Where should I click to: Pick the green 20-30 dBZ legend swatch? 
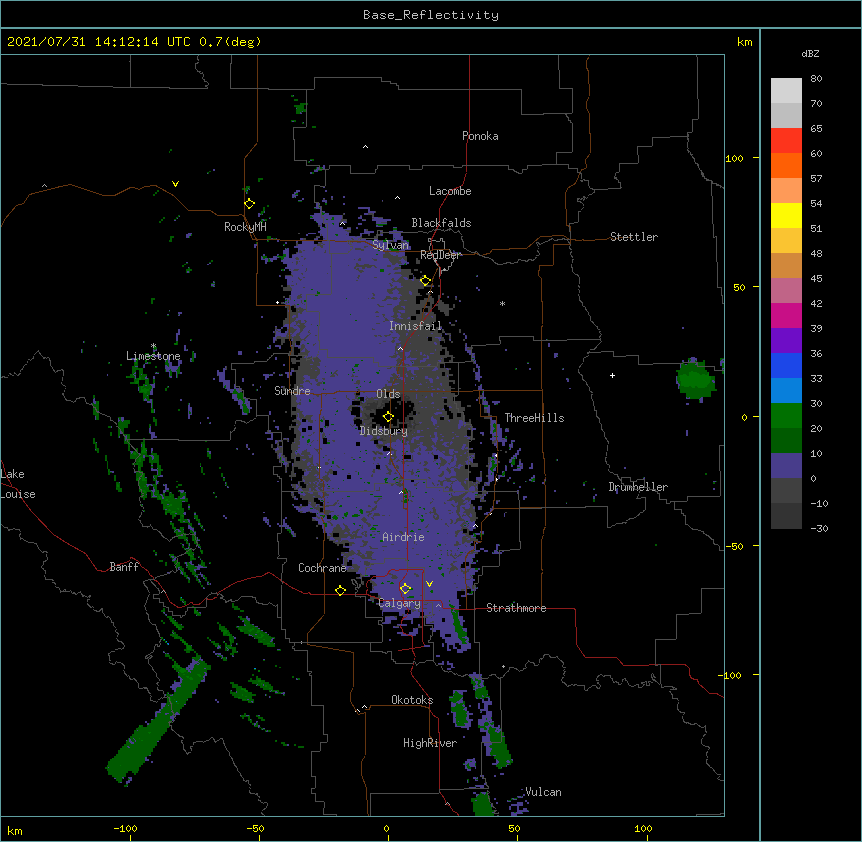(786, 416)
